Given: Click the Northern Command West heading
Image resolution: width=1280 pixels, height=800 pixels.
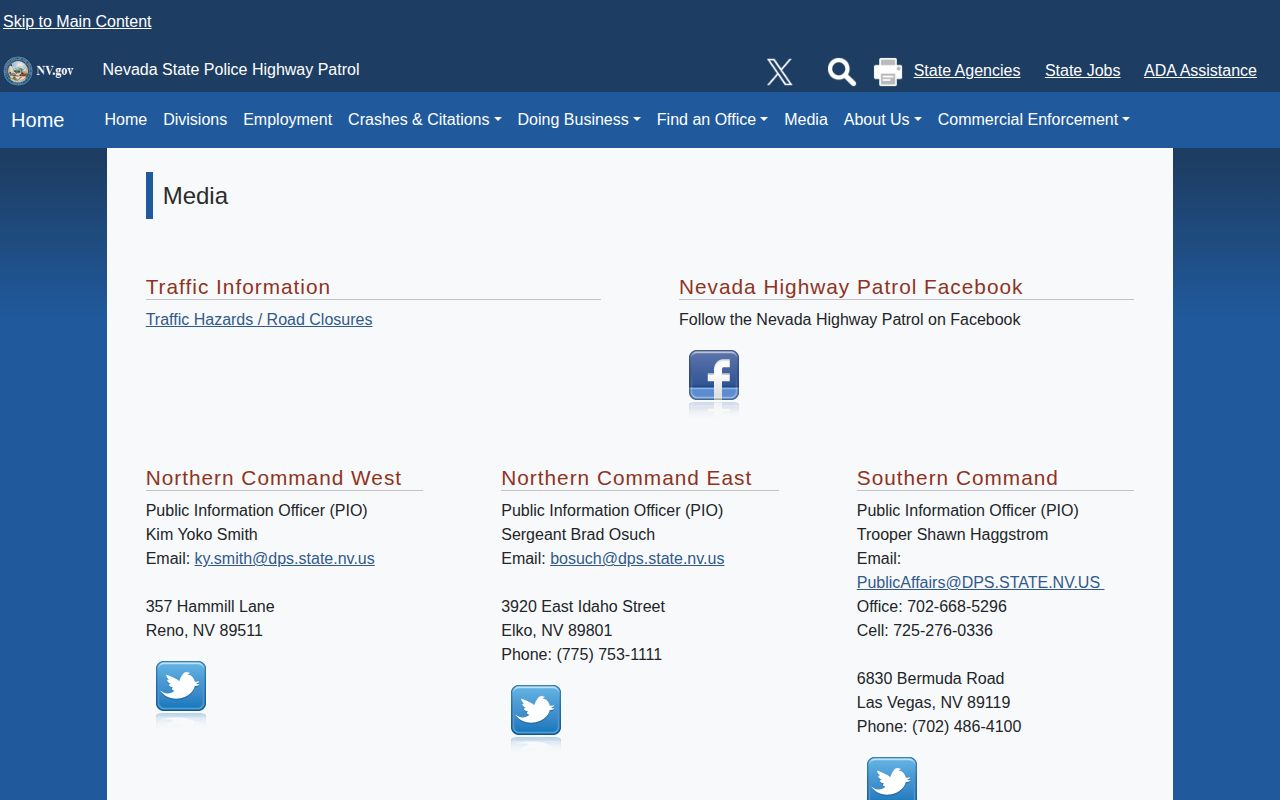Looking at the screenshot, I should point(274,478).
